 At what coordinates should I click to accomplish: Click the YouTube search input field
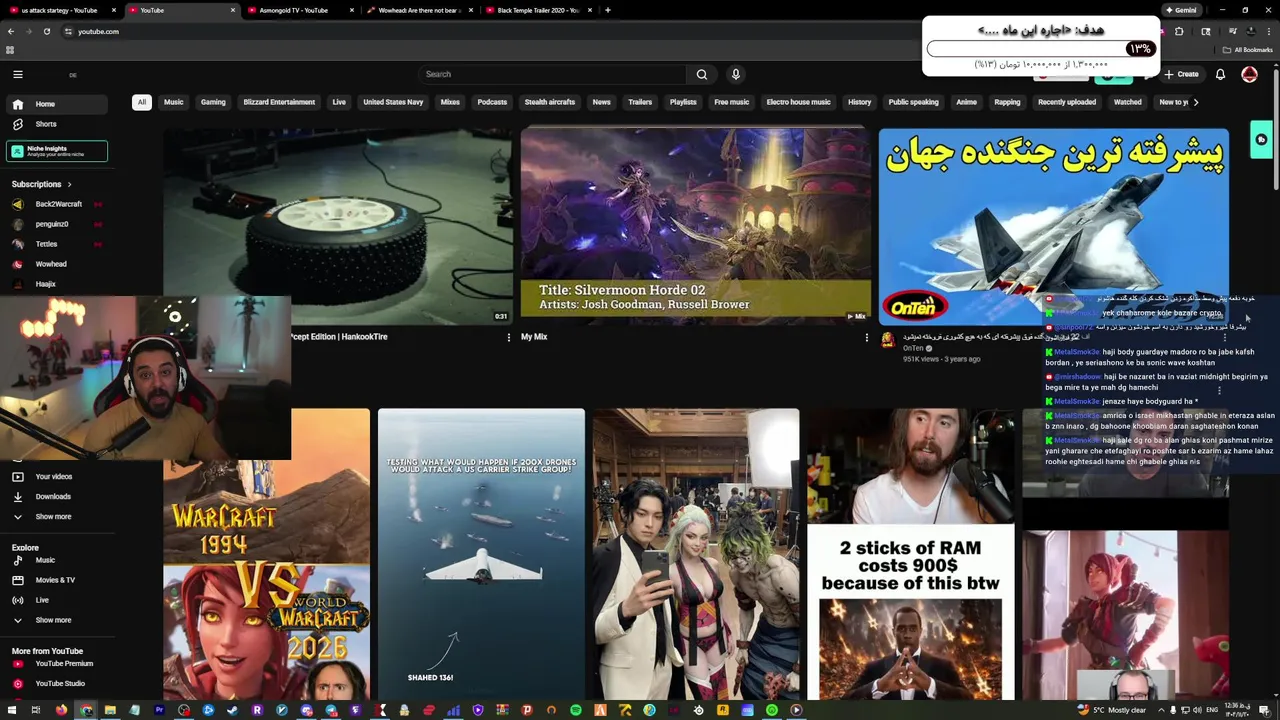[552, 74]
